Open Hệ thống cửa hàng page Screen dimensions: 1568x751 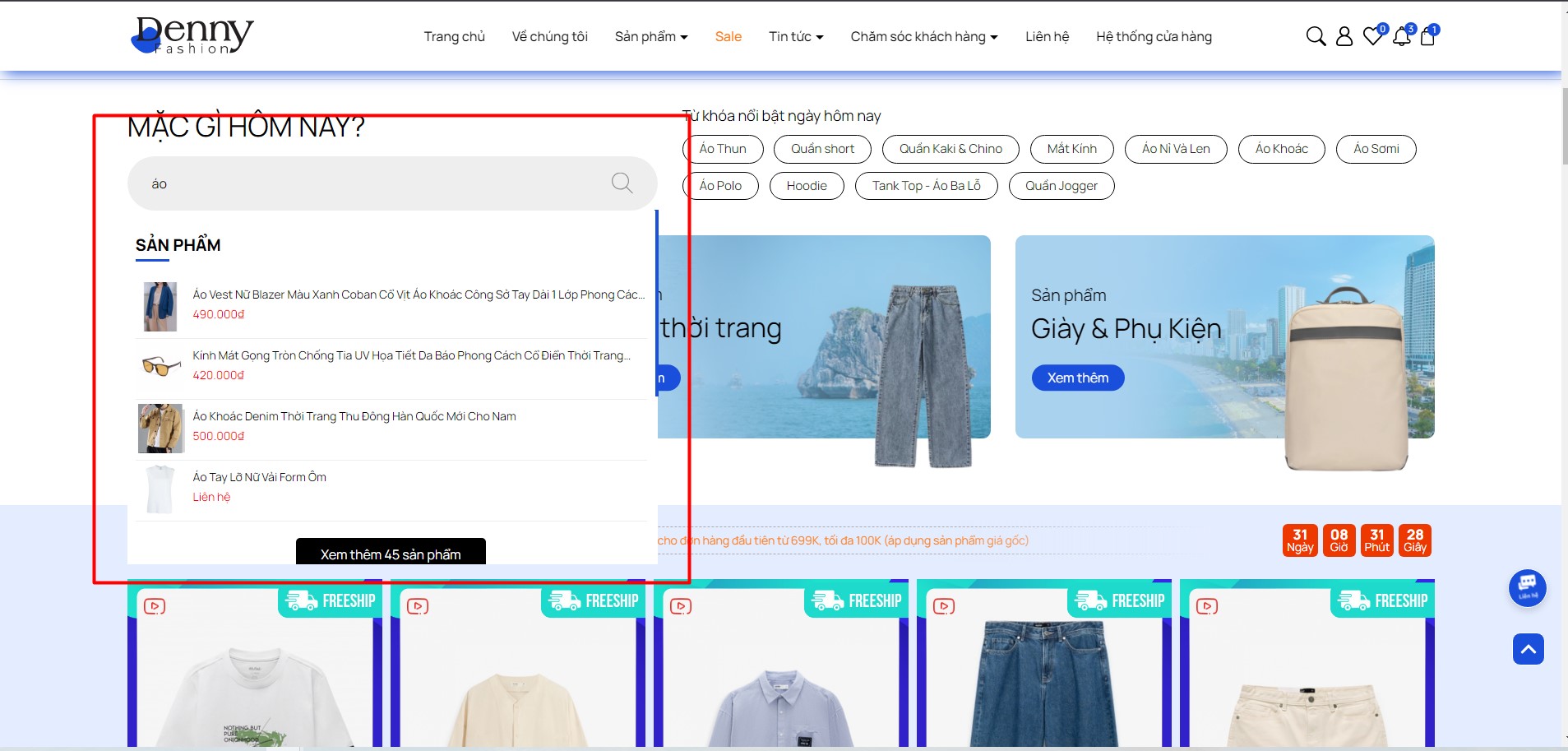(x=1154, y=36)
